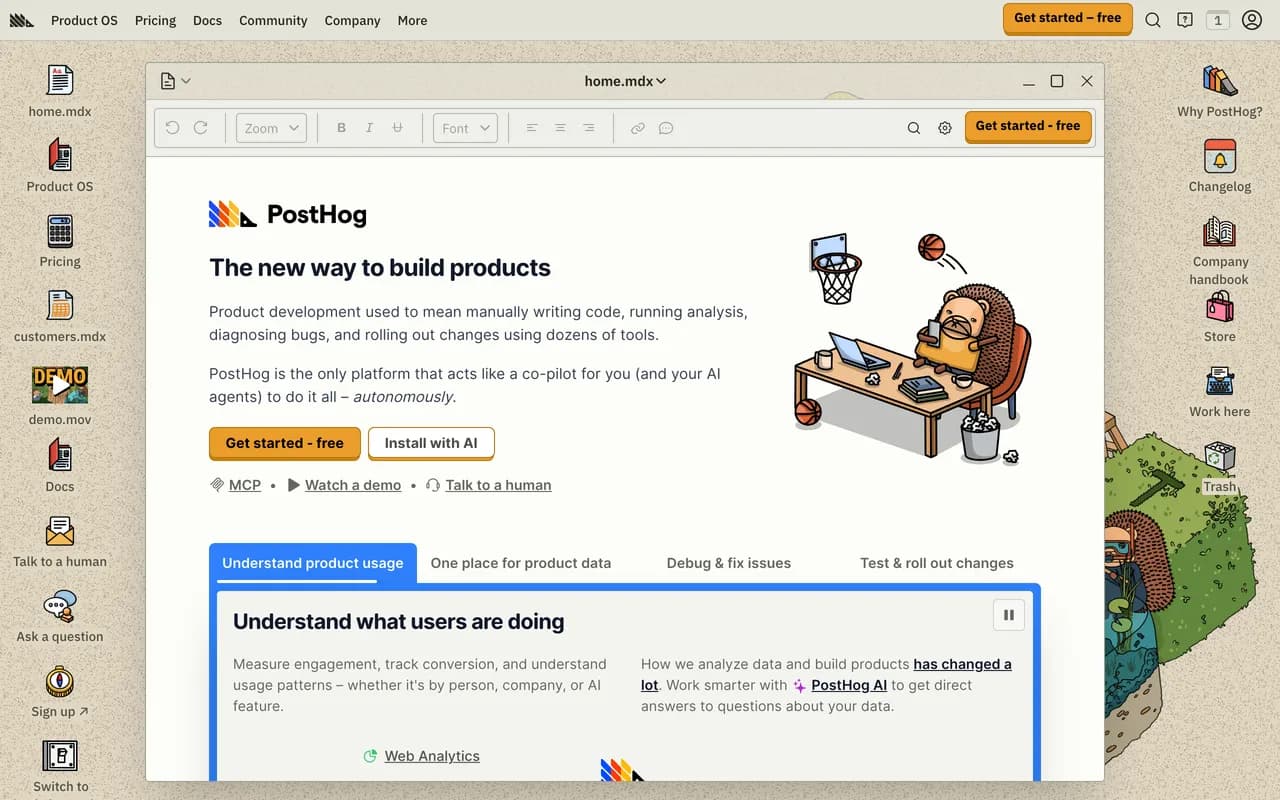1280x800 pixels.
Task: Open the has changed a lot link
Action: (x=962, y=664)
